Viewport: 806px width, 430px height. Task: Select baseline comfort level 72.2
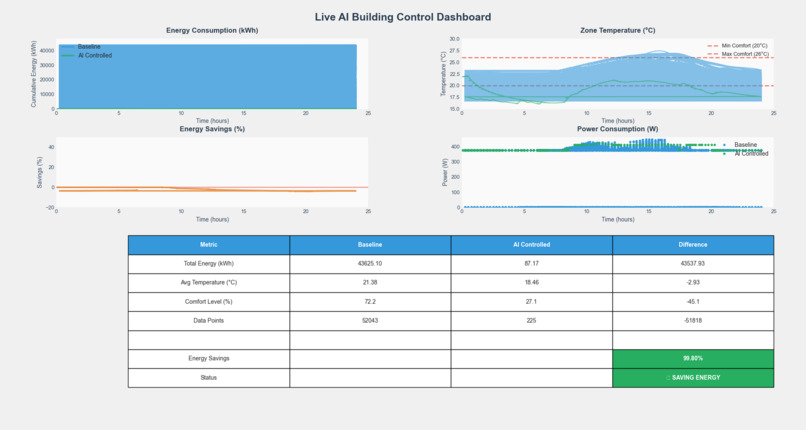pyautogui.click(x=370, y=302)
